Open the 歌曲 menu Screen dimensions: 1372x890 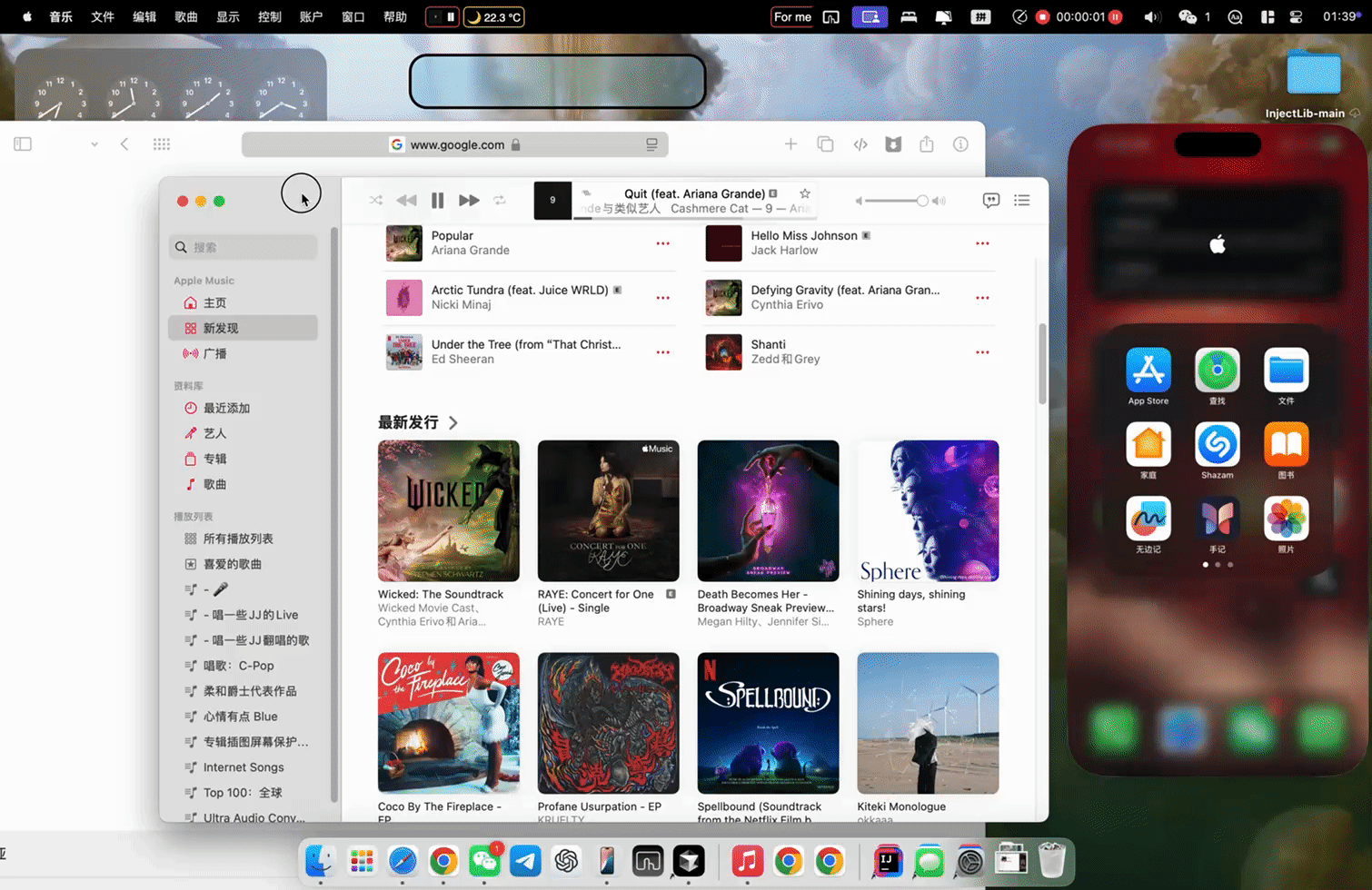click(186, 16)
